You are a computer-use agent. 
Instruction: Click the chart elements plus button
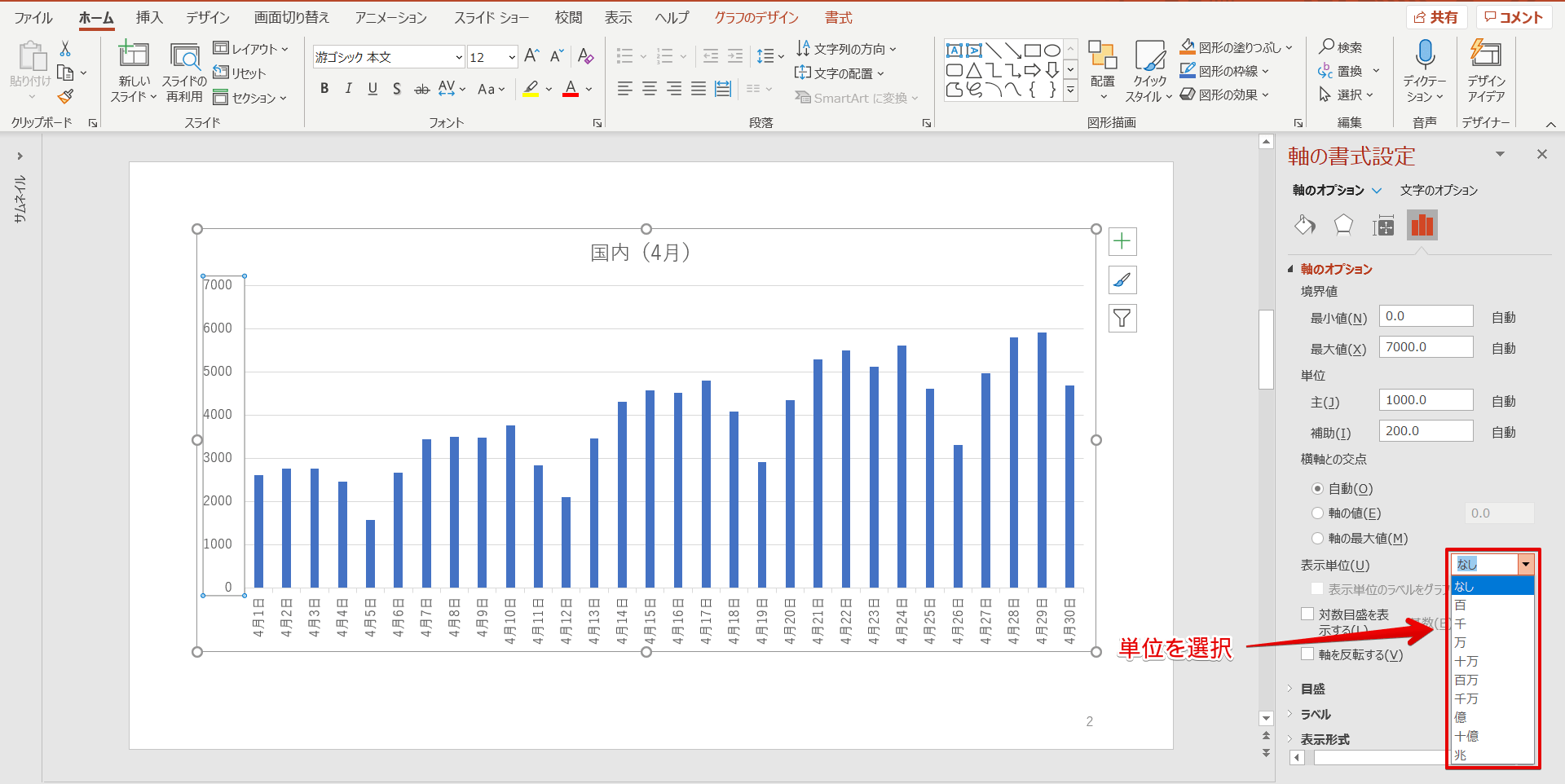(1122, 241)
